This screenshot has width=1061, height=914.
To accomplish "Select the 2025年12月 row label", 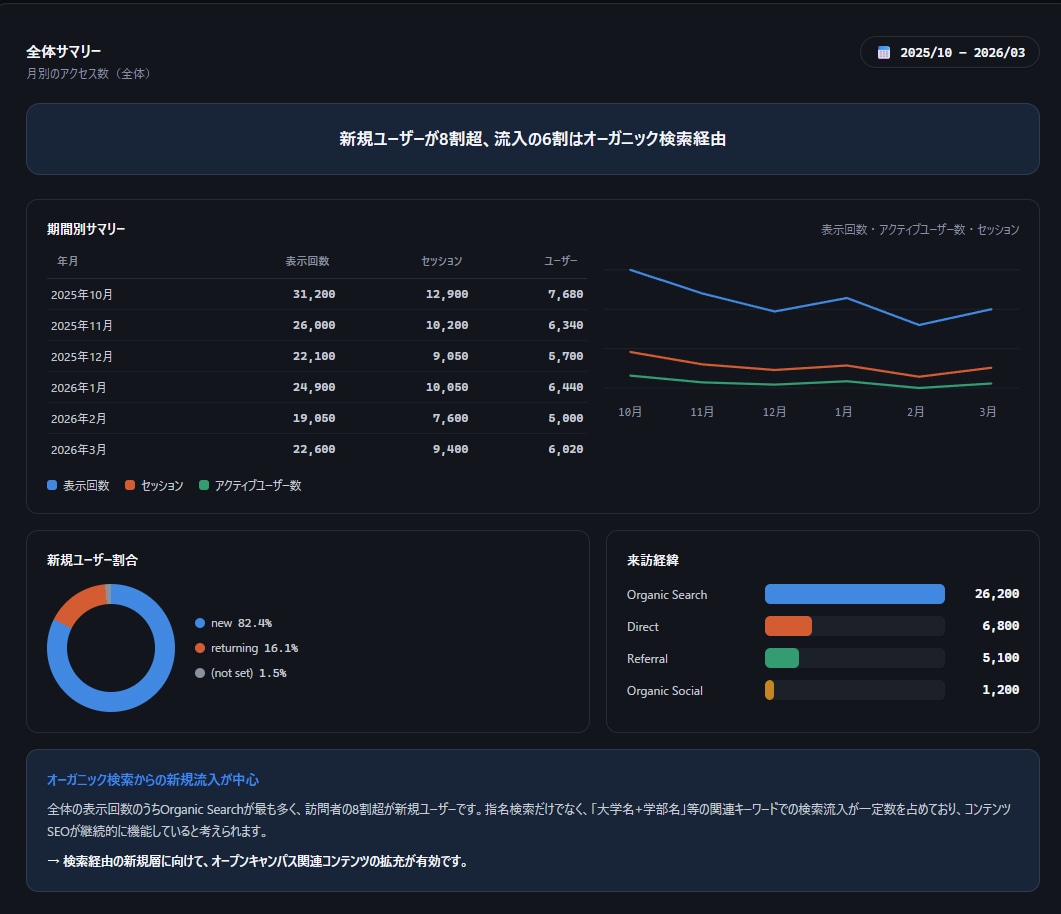I will (82, 357).
